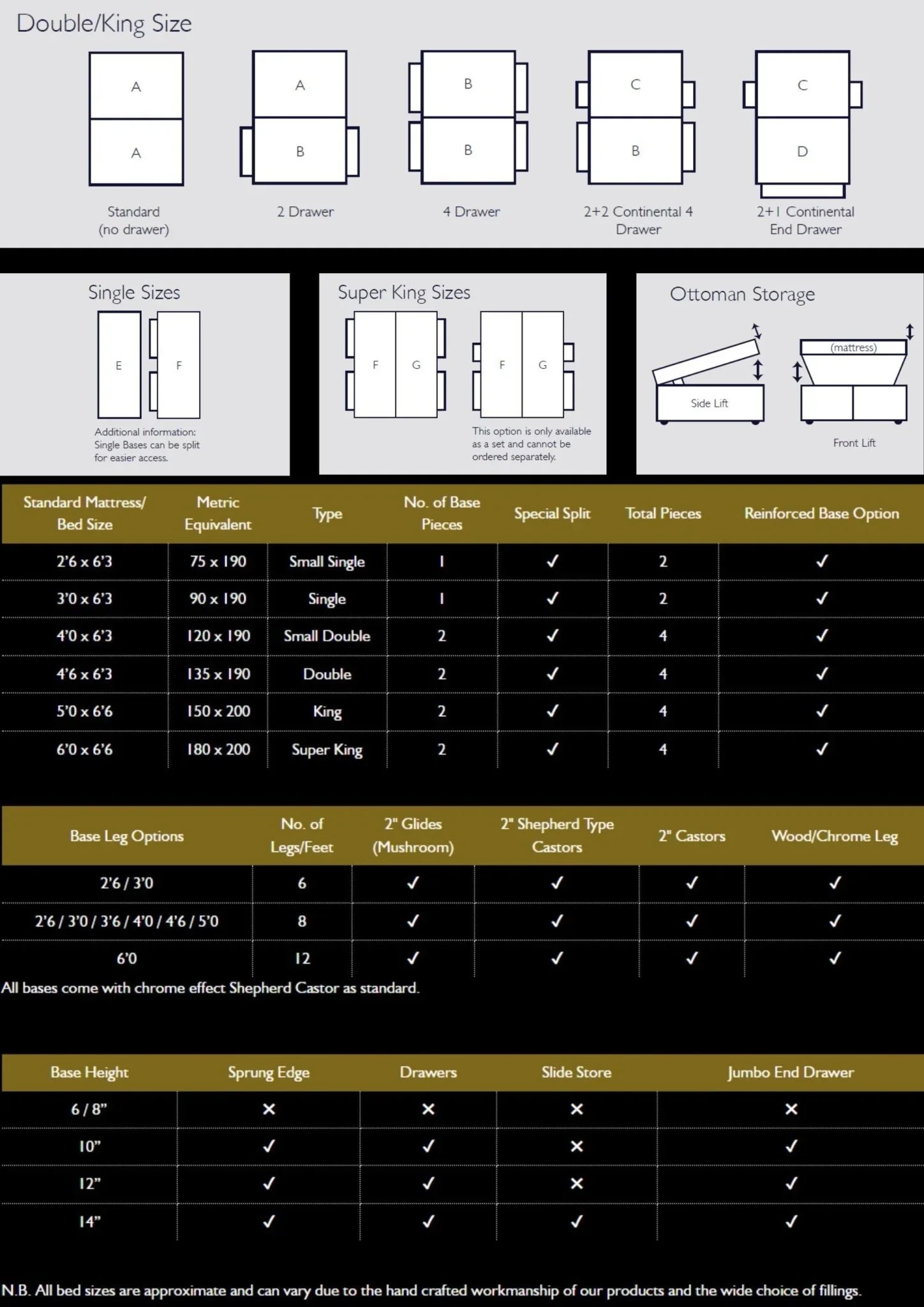The image size is (924, 1307).
Task: Click the Base Leg Options header
Action: [x=127, y=836]
